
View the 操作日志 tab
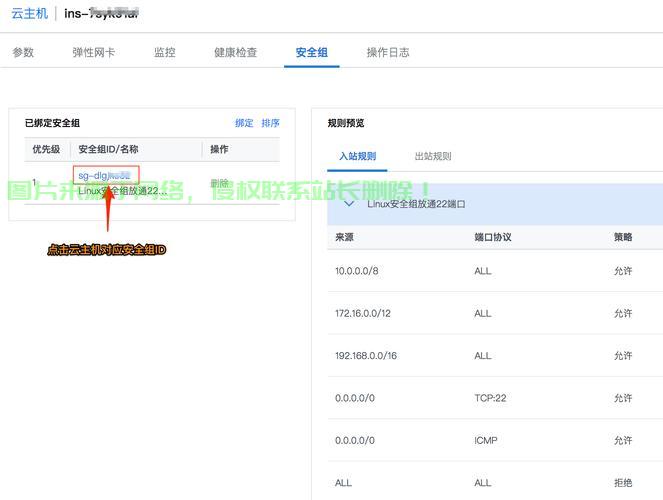coord(388,52)
